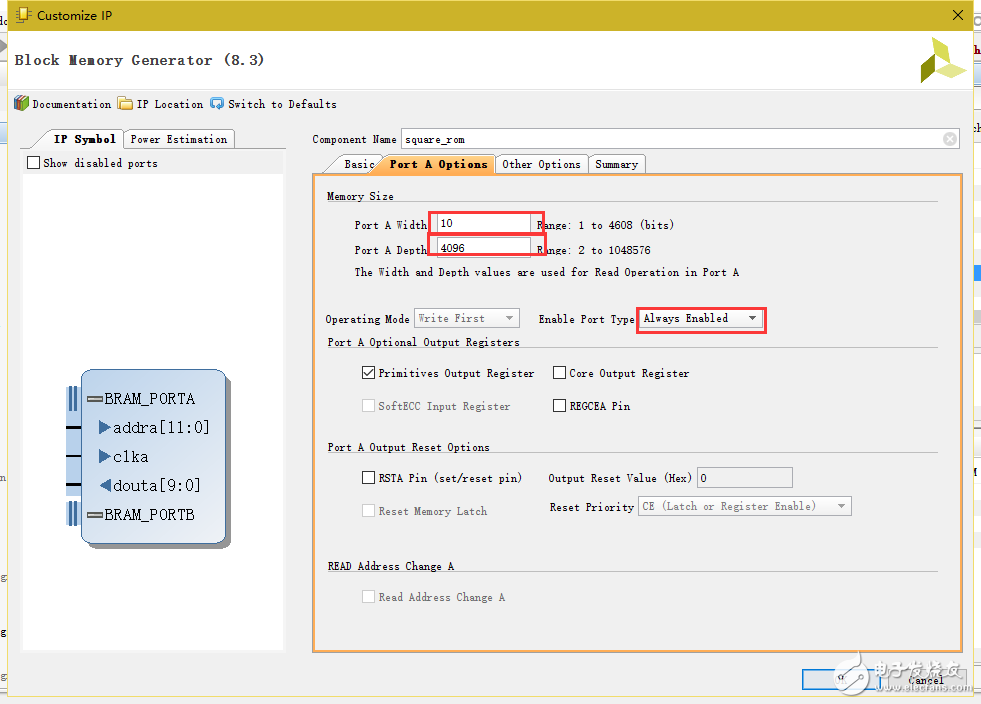Open the Power Estimation tab
Screen dimensions: 981x704
tap(179, 139)
